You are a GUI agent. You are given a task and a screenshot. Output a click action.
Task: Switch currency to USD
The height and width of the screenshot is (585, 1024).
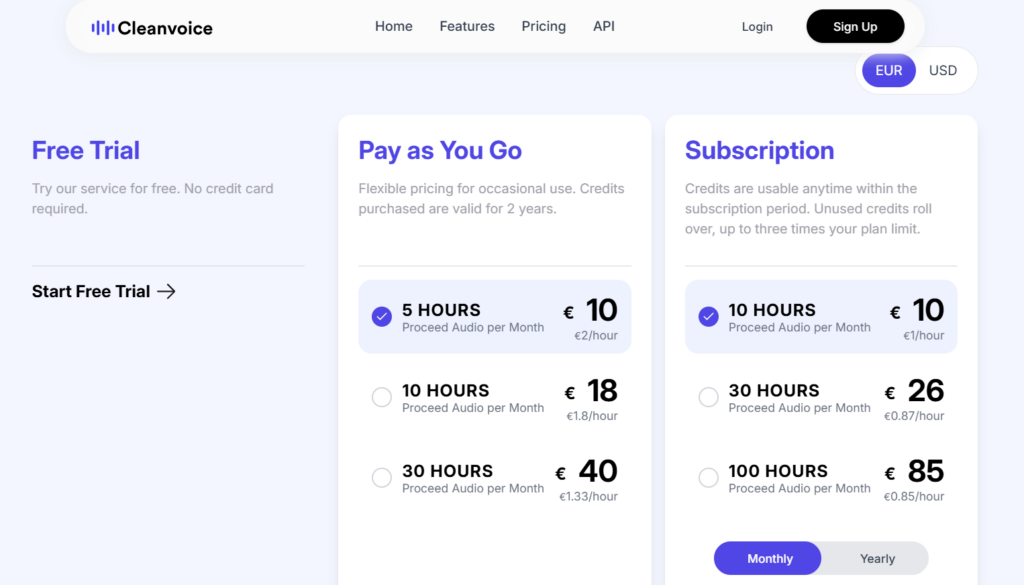(942, 71)
